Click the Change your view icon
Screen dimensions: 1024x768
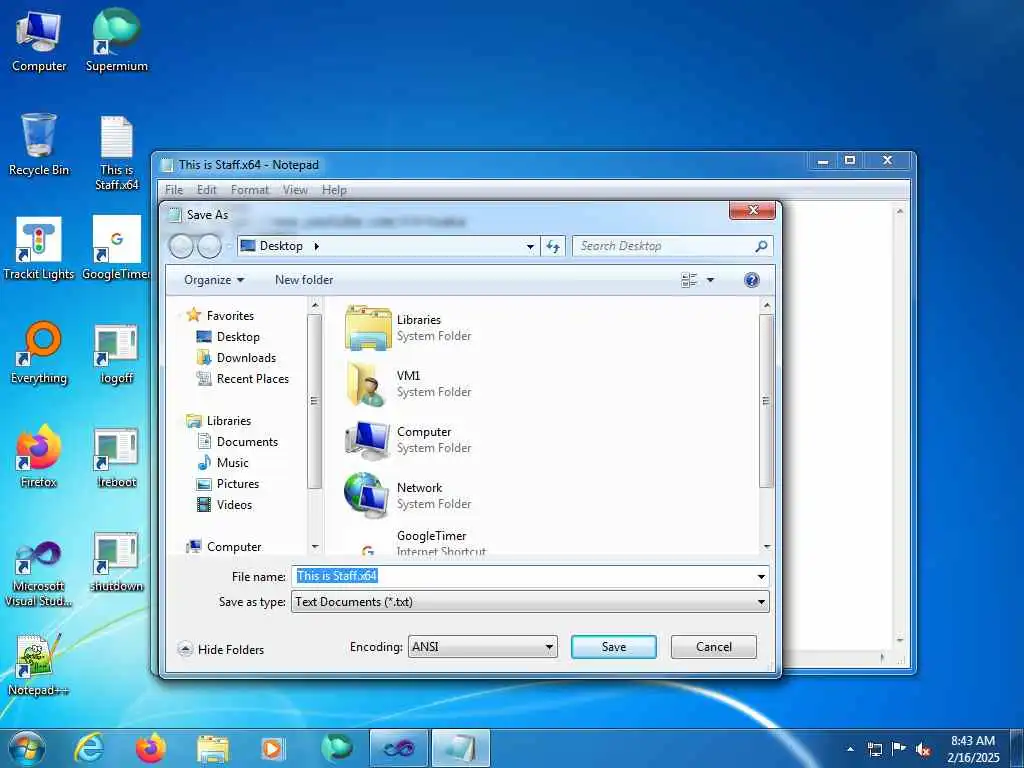(x=689, y=280)
